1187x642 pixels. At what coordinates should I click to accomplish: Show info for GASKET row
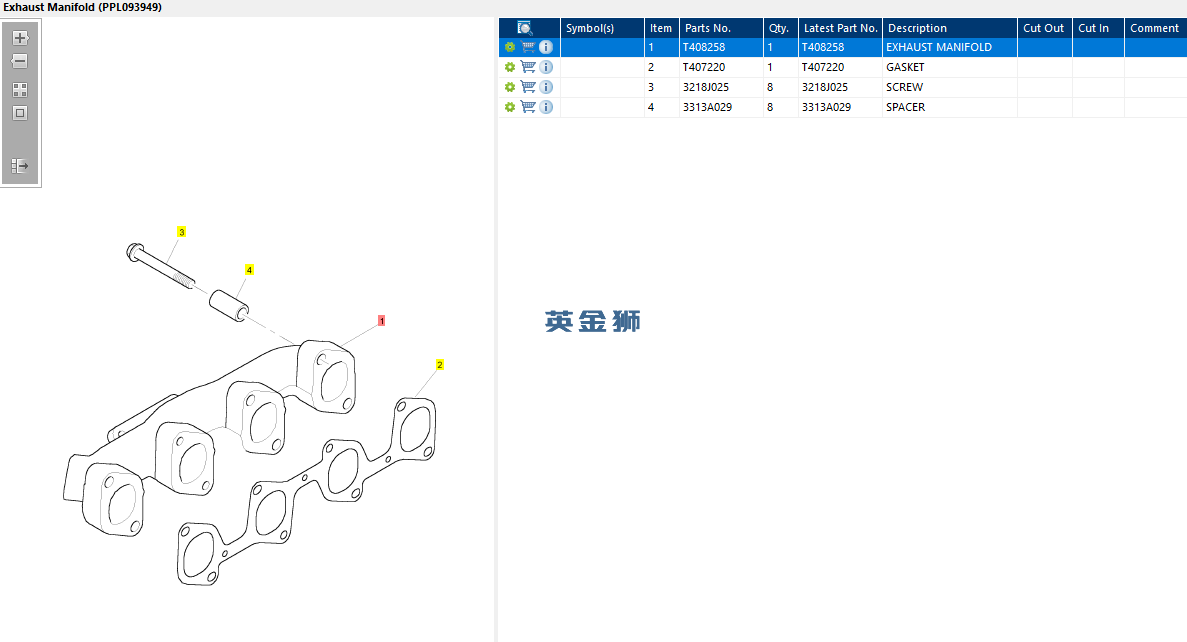tap(546, 67)
